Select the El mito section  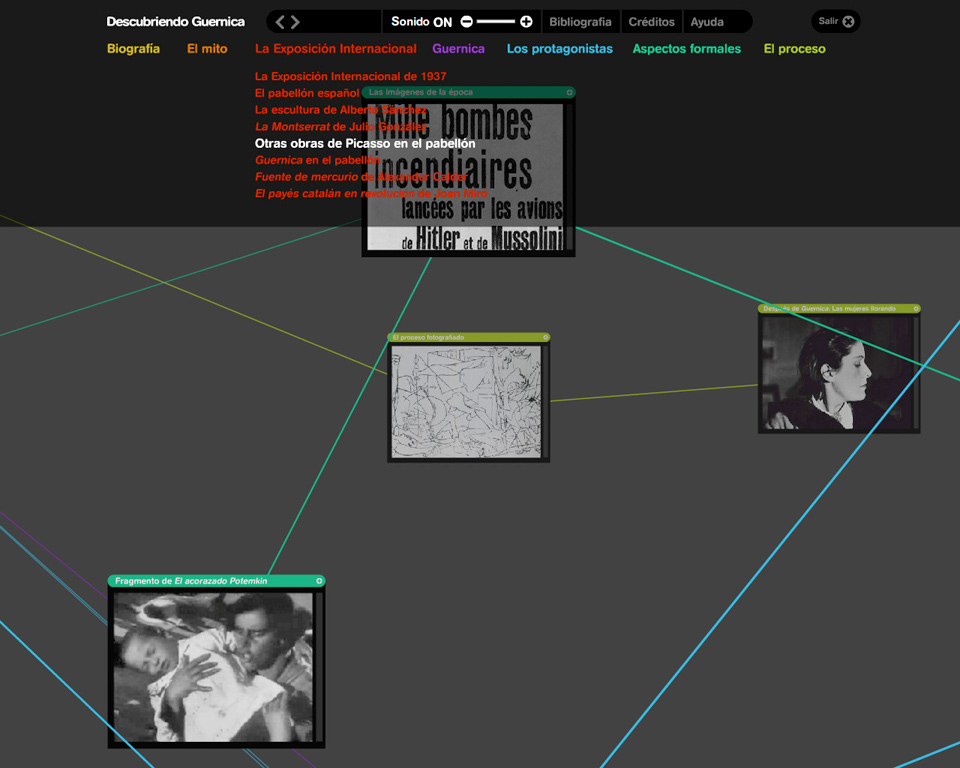tap(207, 49)
